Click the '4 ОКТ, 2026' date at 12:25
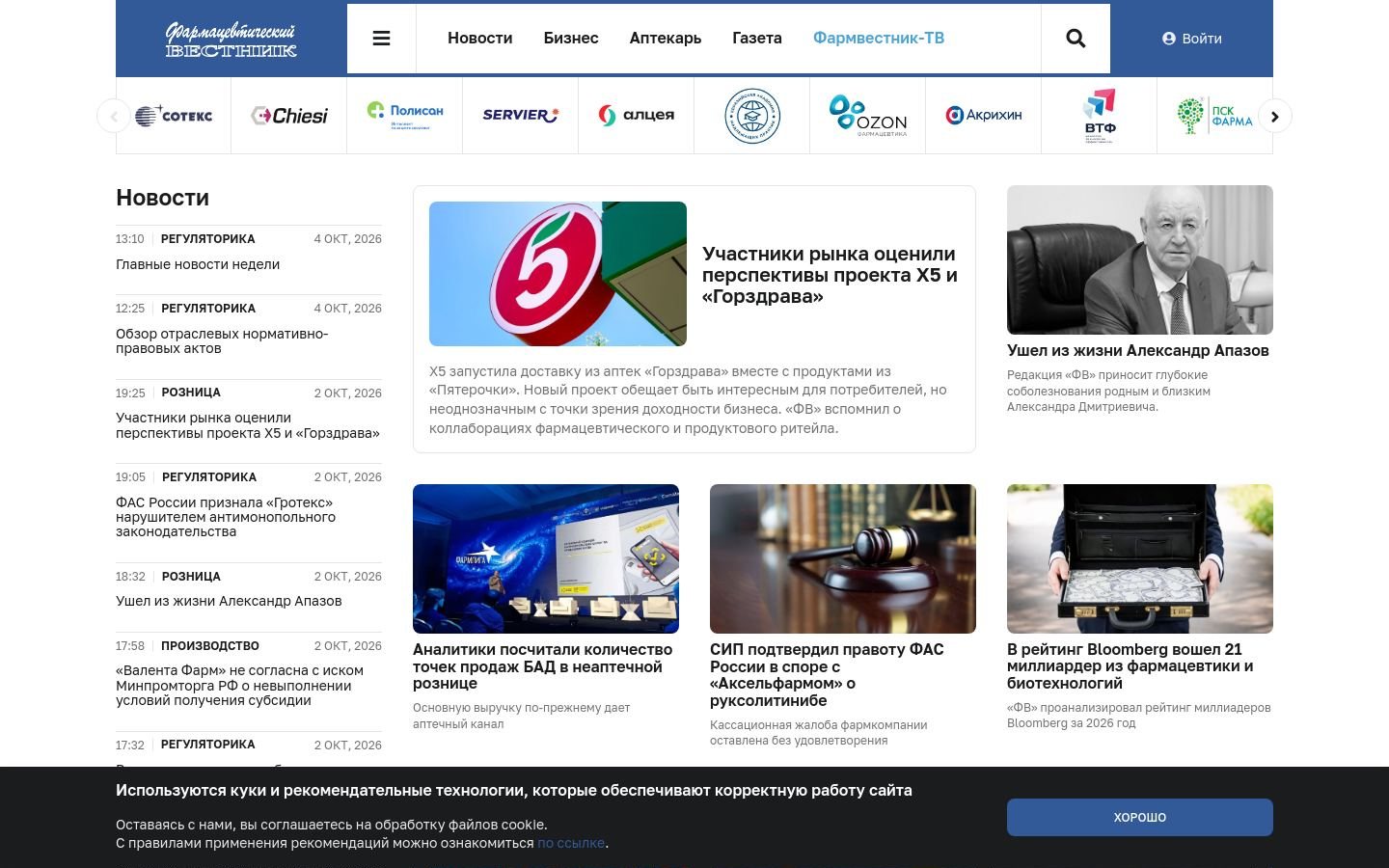Image resolution: width=1389 pixels, height=868 pixels. (347, 308)
